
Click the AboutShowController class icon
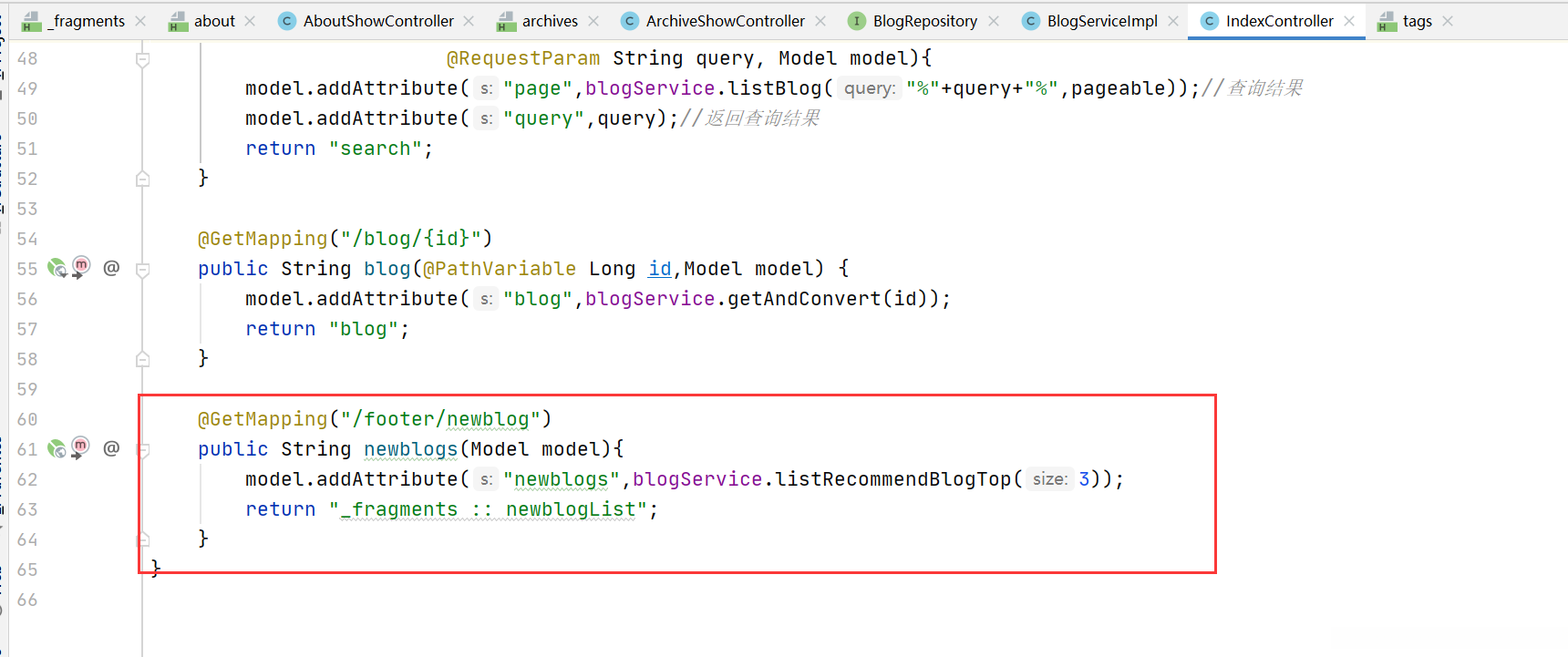[x=286, y=21]
